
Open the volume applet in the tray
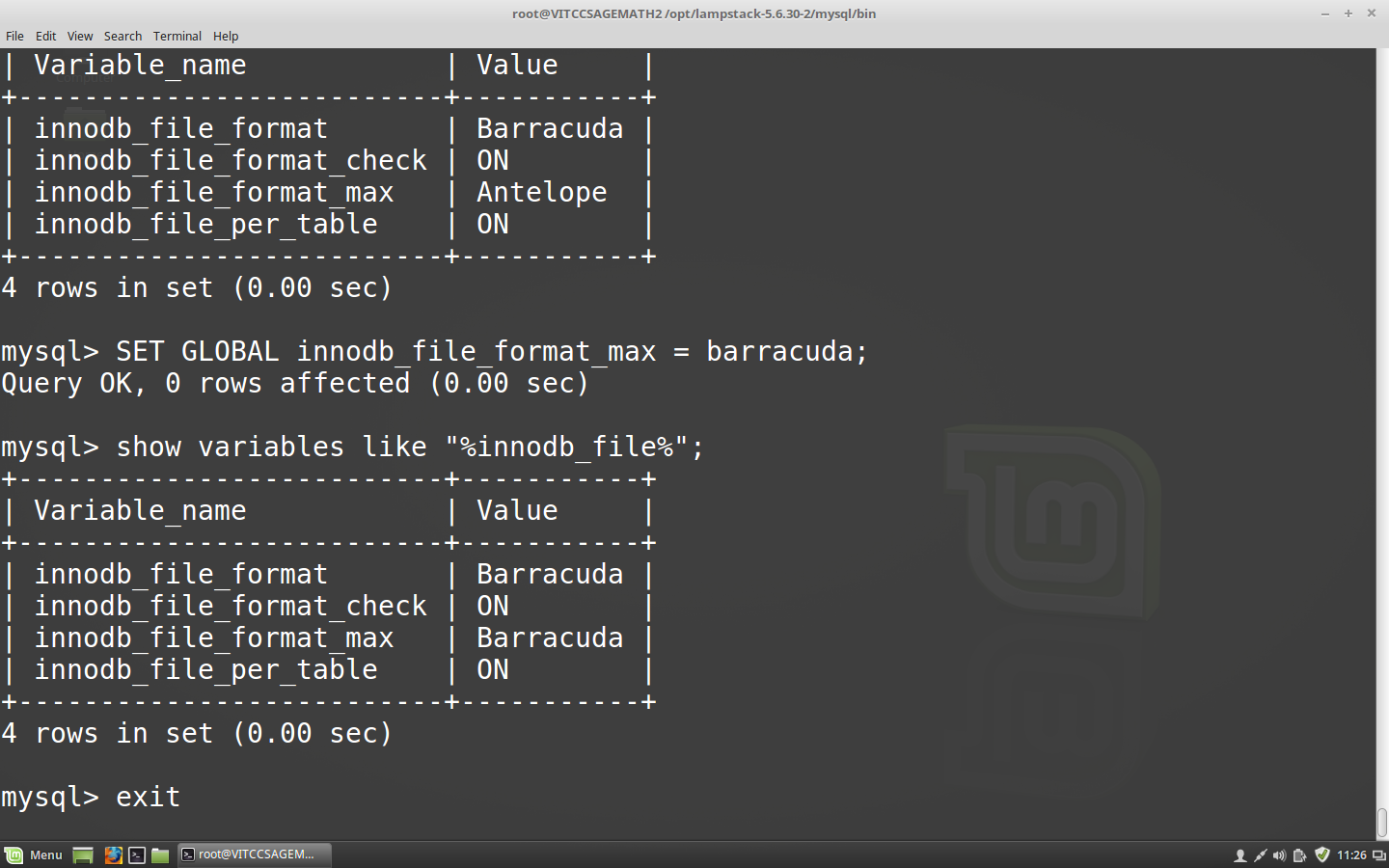[x=1279, y=854]
